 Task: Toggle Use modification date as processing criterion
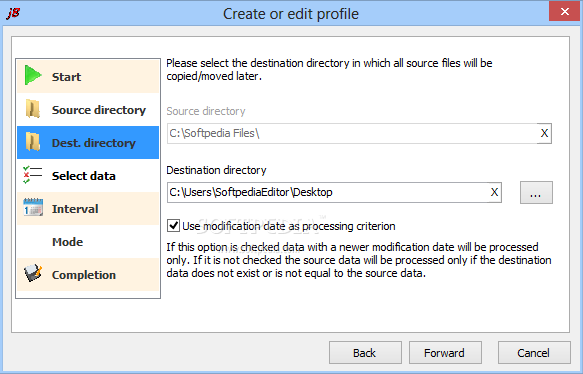coord(173,226)
